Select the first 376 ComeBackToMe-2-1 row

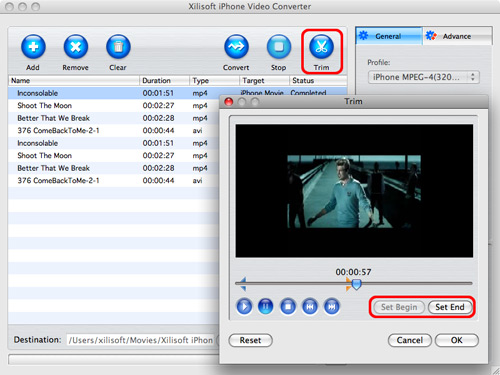tap(113, 131)
